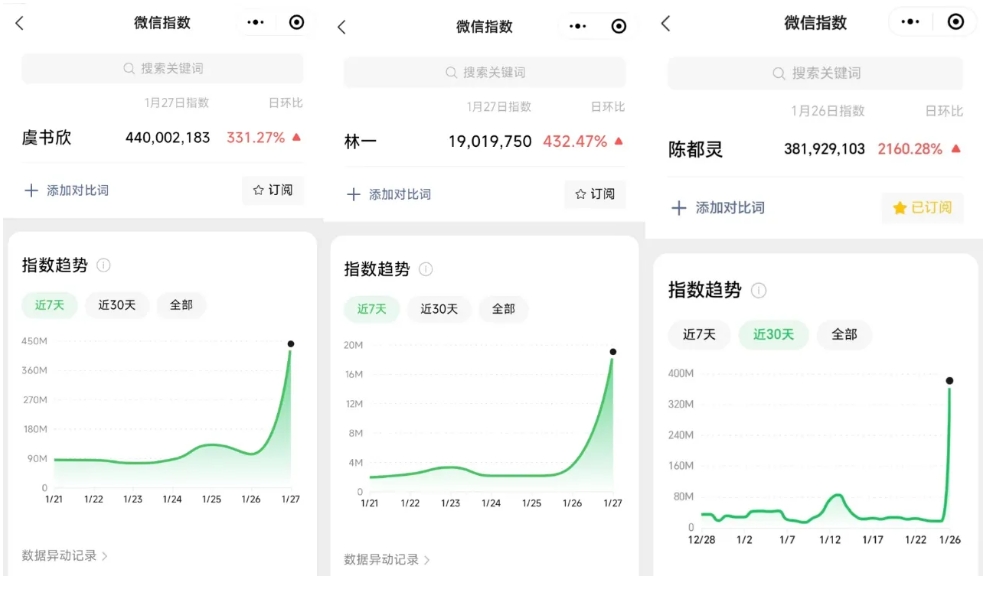Click the 1/27 peak point on 林一 chart
The image size is (991, 590).
(x=613, y=352)
